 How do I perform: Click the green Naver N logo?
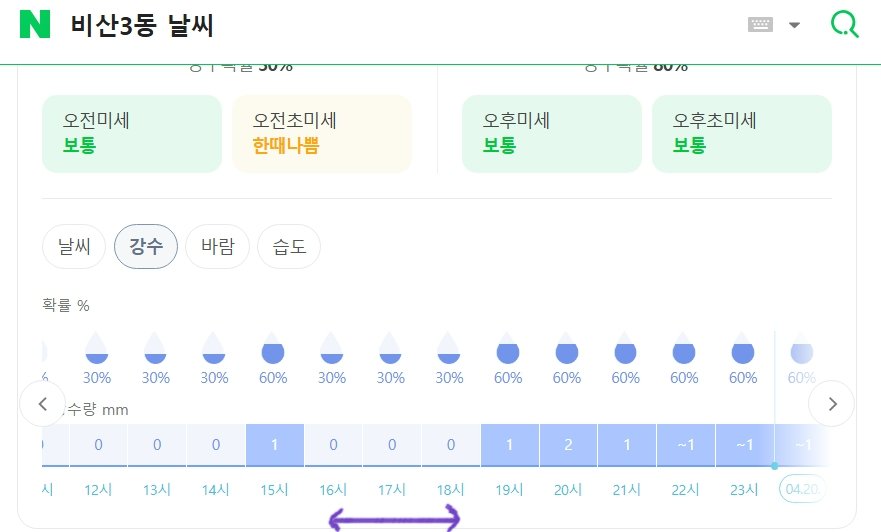coord(35,24)
